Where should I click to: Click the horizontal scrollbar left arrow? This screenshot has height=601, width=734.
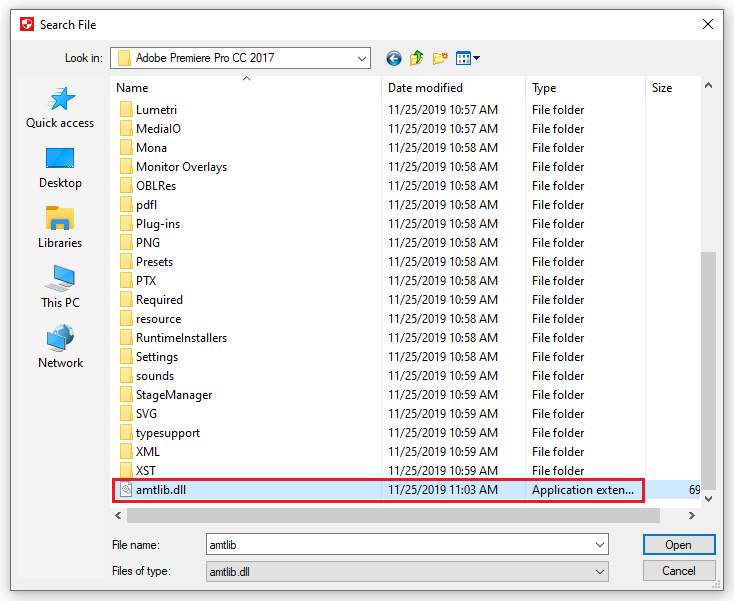[x=118, y=516]
